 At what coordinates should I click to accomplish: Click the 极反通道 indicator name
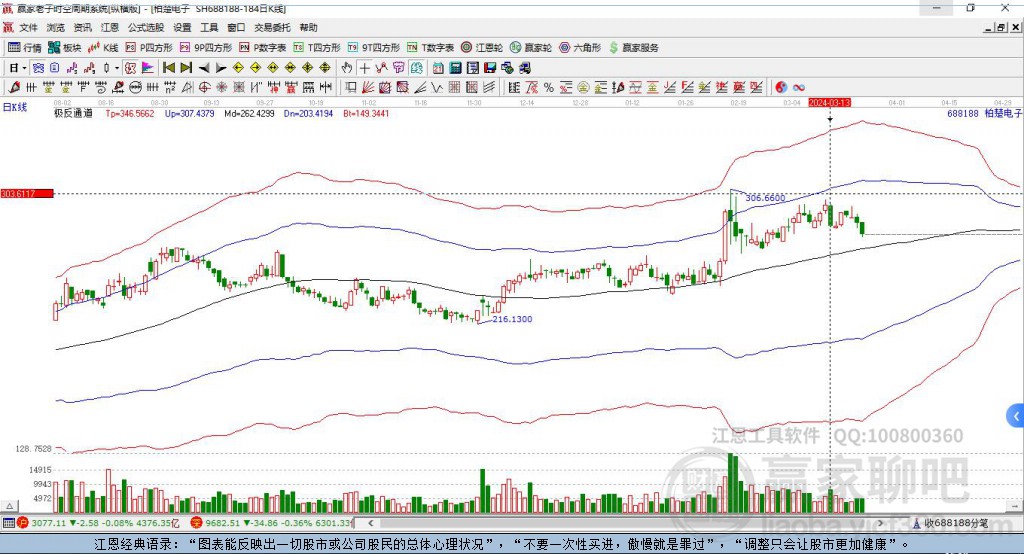coord(73,113)
